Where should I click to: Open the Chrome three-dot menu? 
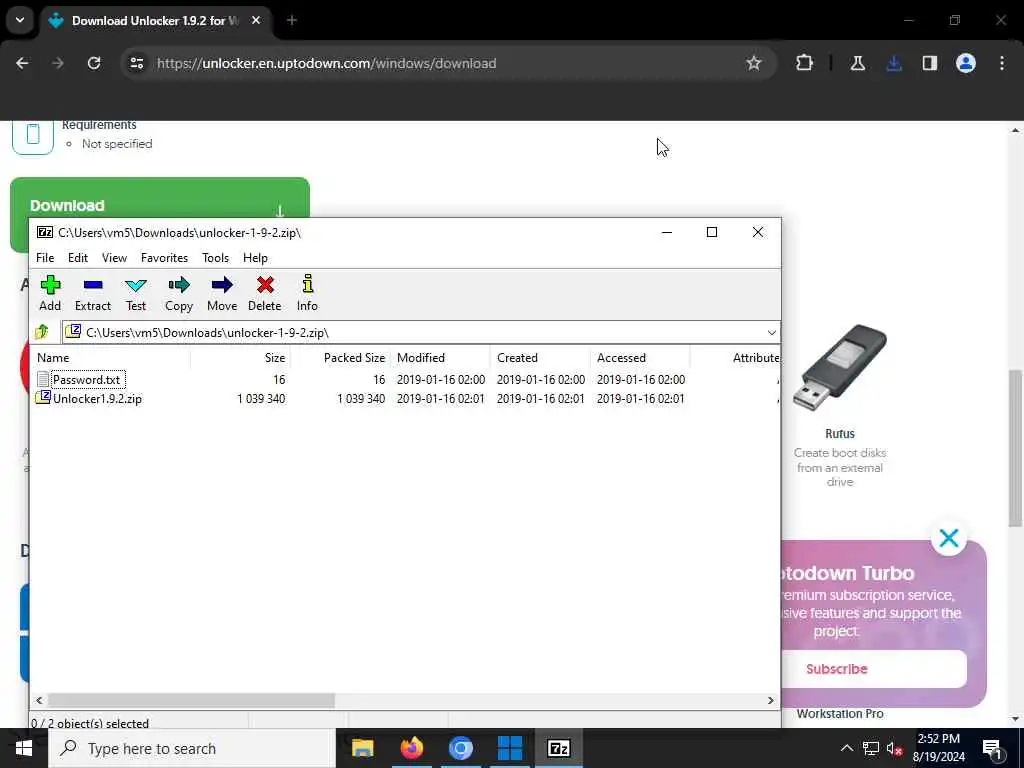(1002, 63)
